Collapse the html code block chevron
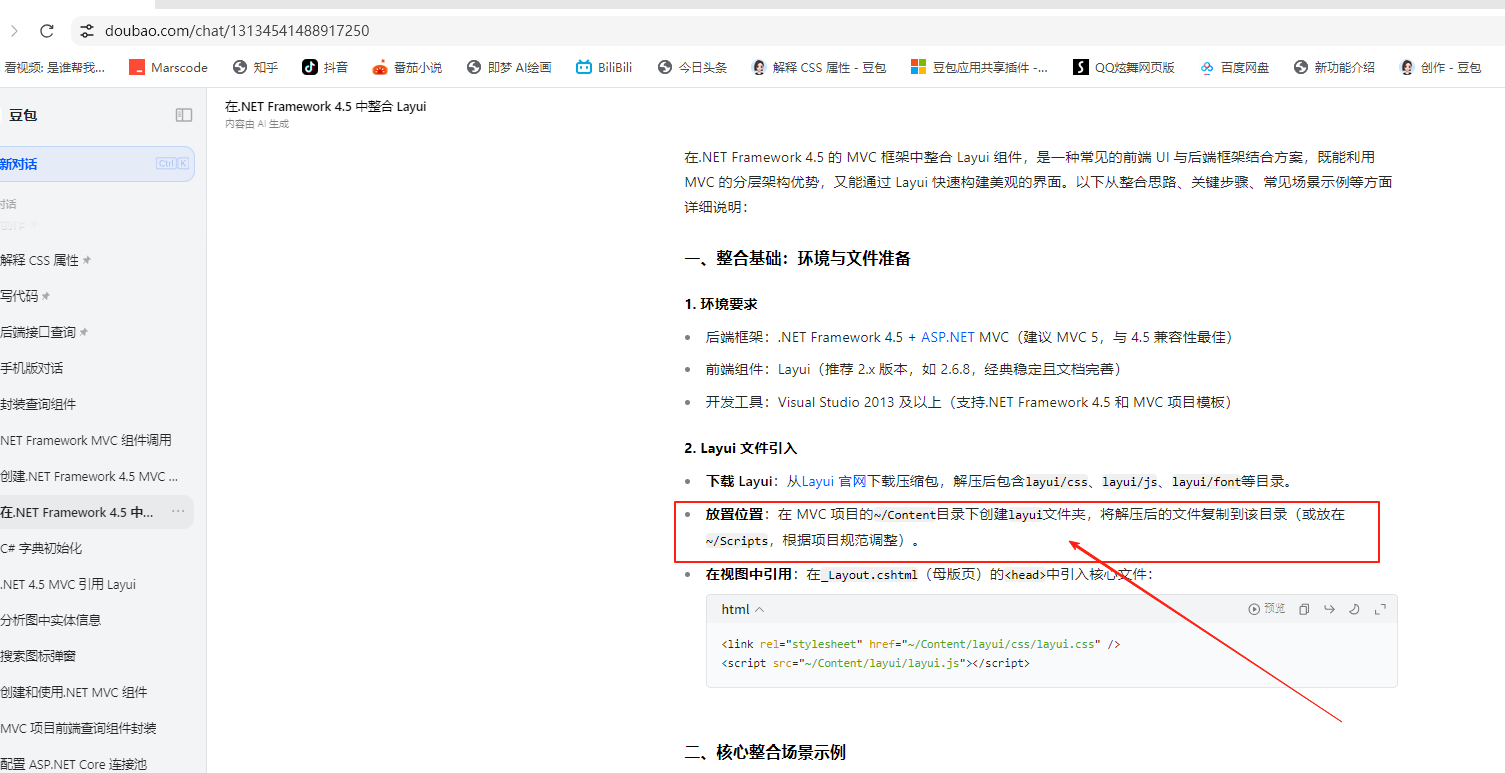 pos(760,609)
